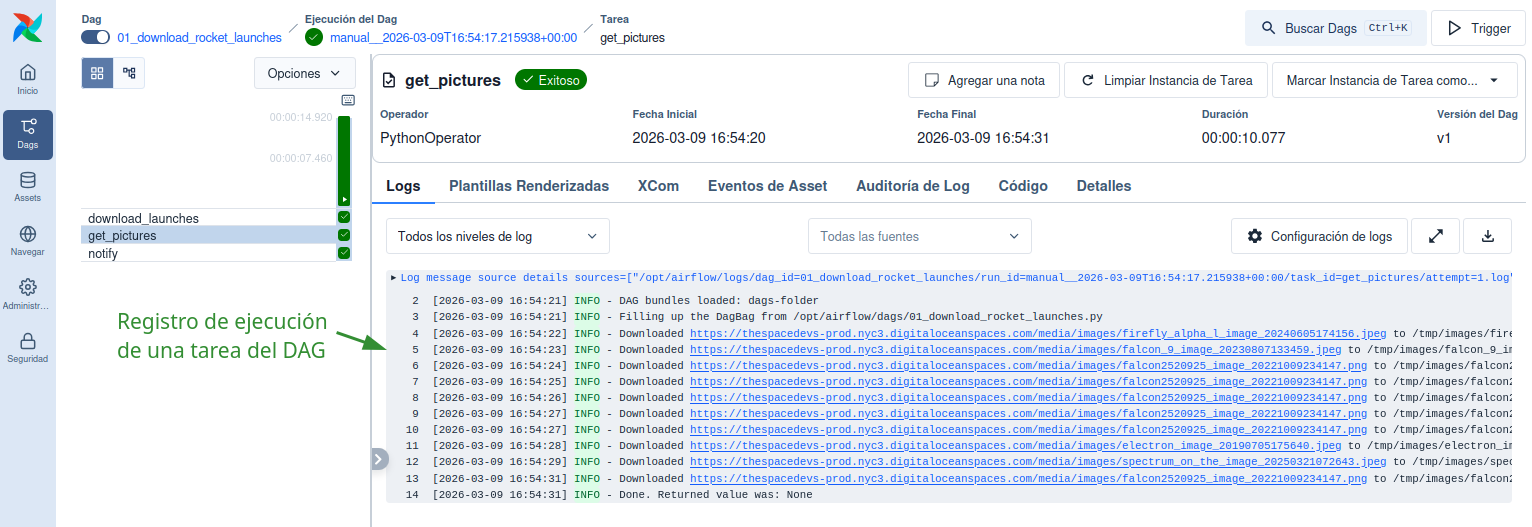Switch to the XCom tab

pyautogui.click(x=658, y=186)
